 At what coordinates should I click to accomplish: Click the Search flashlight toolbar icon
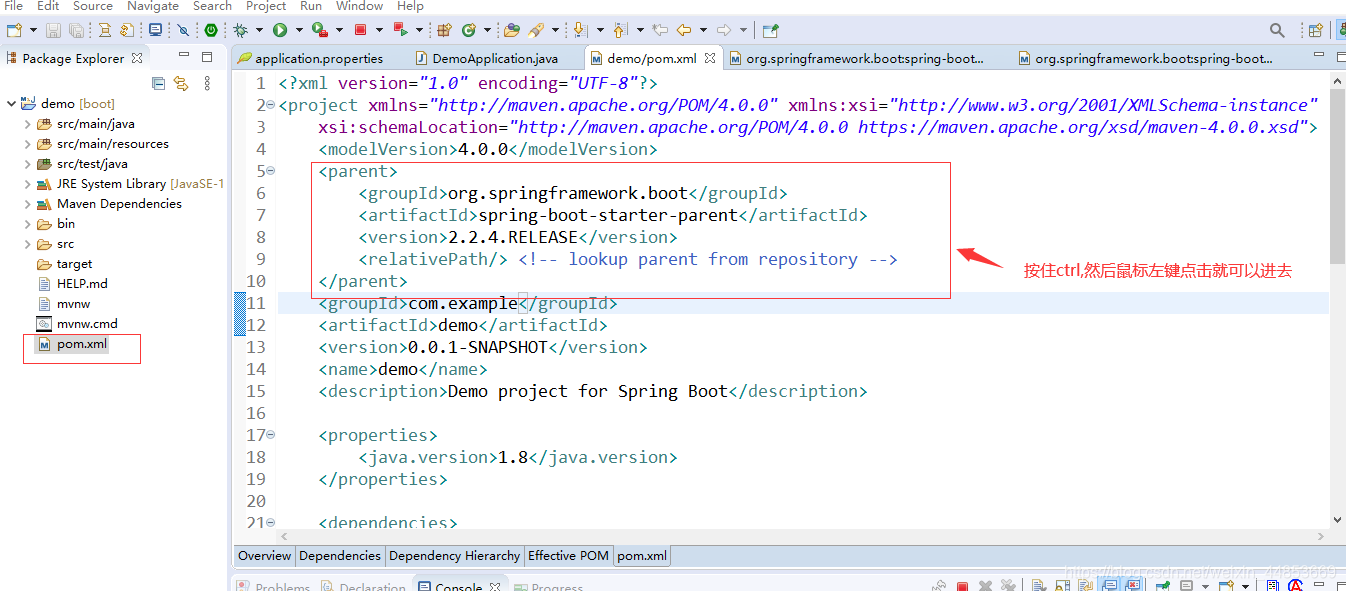pyautogui.click(x=537, y=30)
